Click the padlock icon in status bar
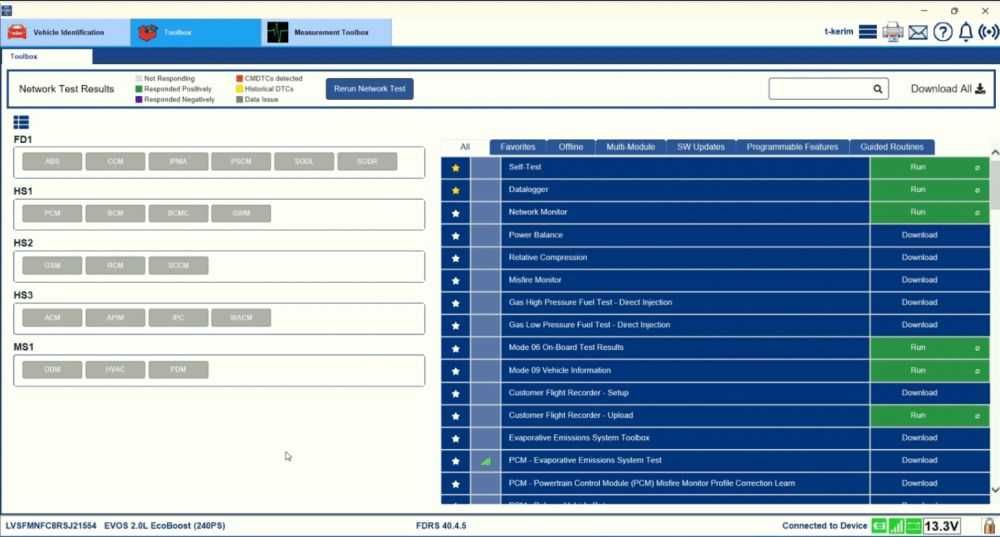1000x537 pixels. pos(989,526)
